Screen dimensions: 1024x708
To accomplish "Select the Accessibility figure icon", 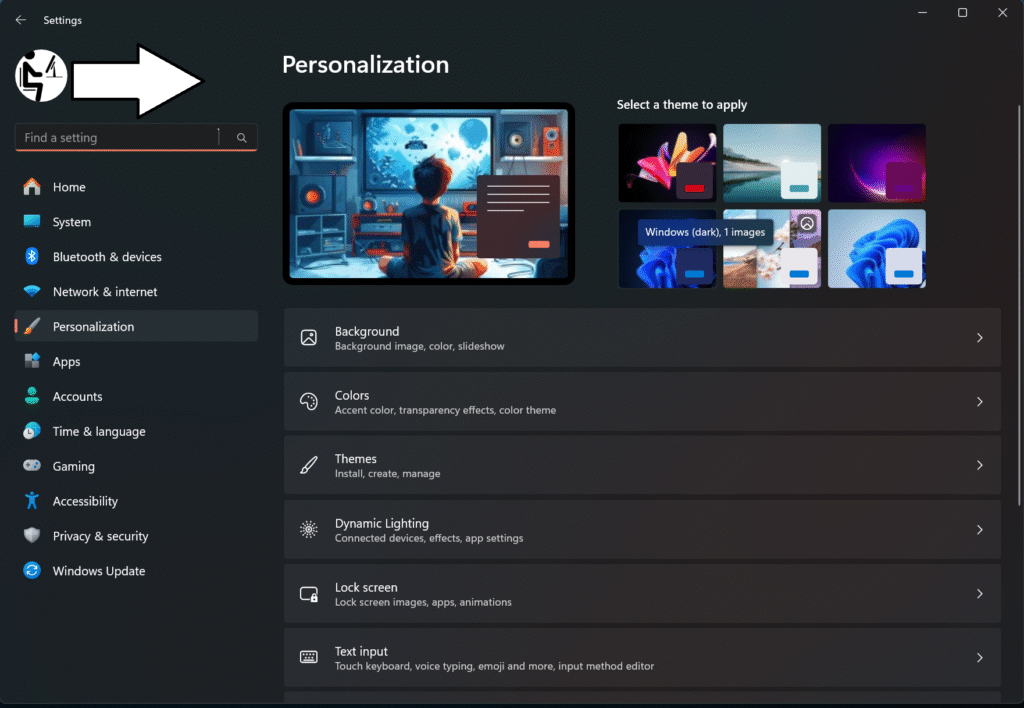I will pos(31,501).
